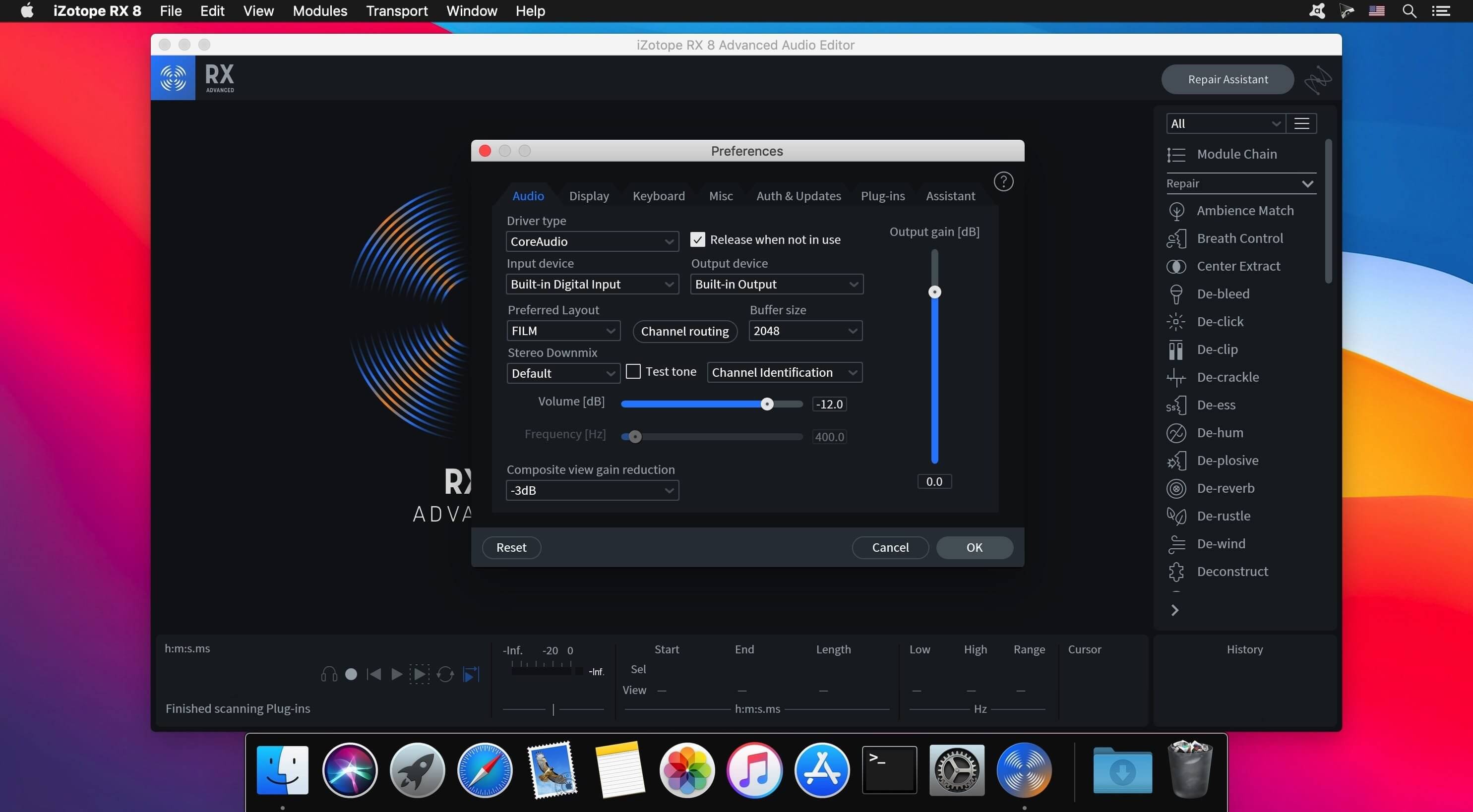Open the Stereo Downmix dropdown

564,373
